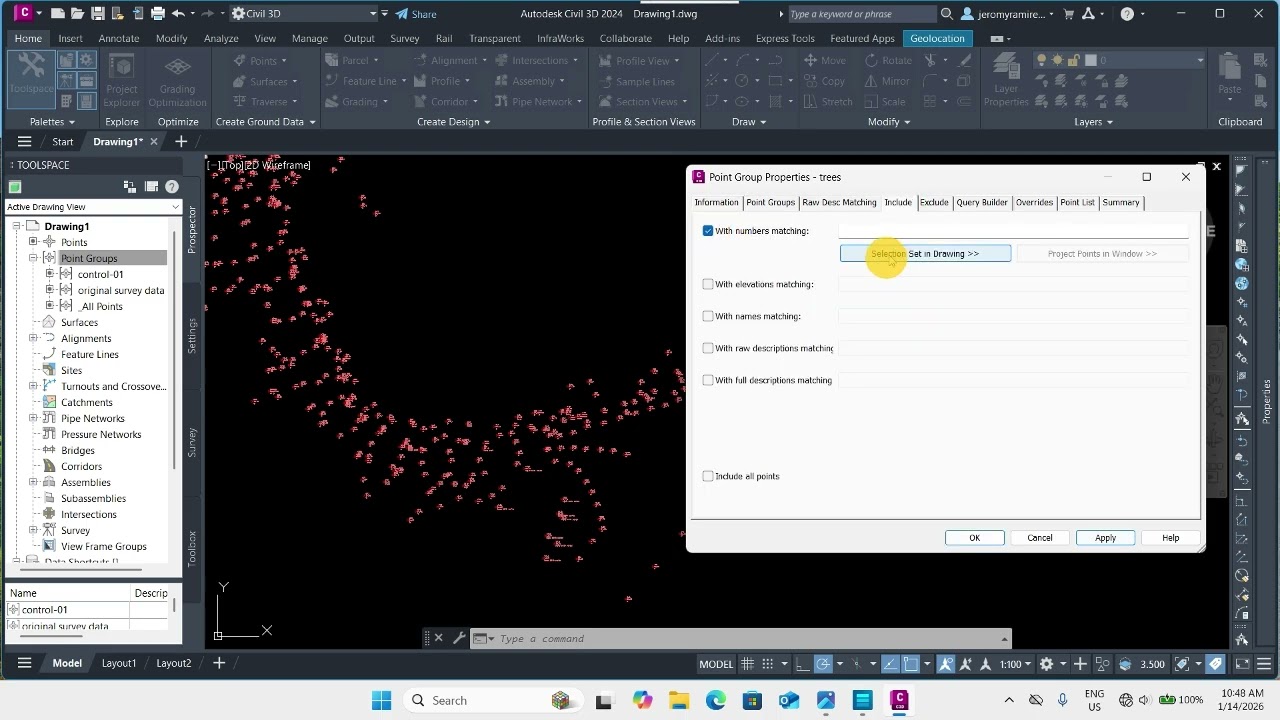
Task: Toggle MODEL space status bar button
Action: pos(716,664)
